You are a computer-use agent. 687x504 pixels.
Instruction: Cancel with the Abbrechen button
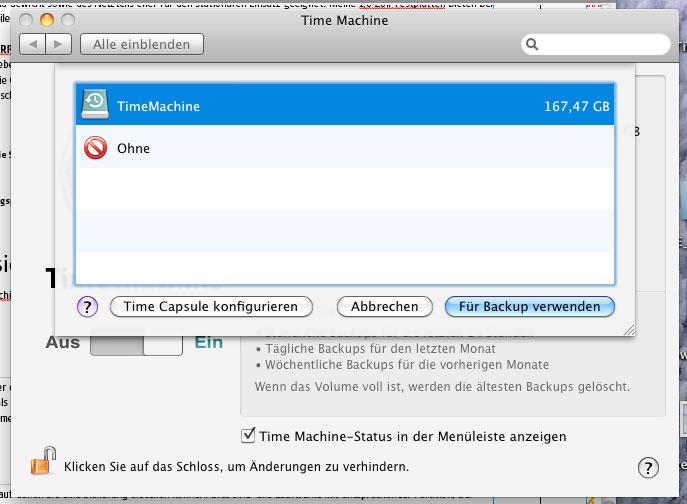(385, 306)
